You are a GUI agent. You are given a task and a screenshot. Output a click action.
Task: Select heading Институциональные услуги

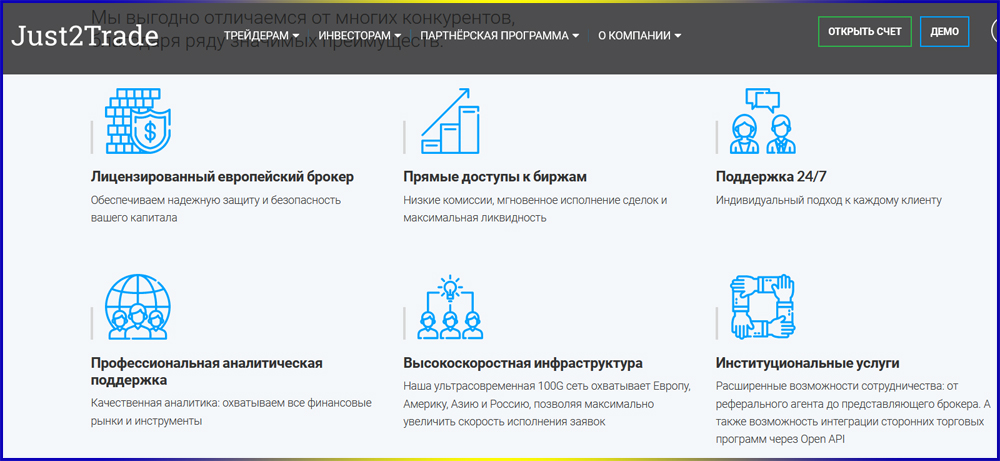[807, 363]
